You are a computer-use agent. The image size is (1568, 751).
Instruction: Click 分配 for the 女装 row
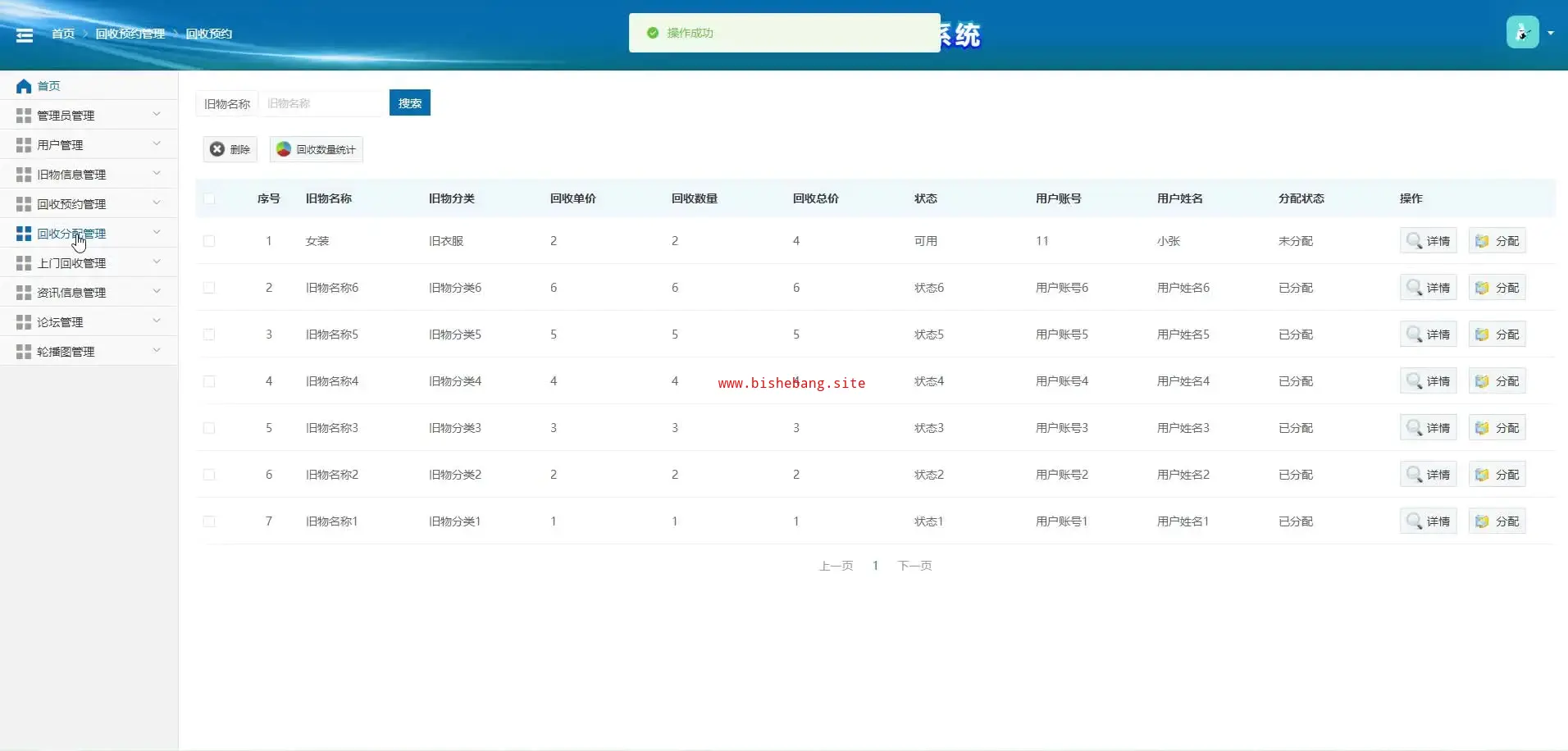1497,241
